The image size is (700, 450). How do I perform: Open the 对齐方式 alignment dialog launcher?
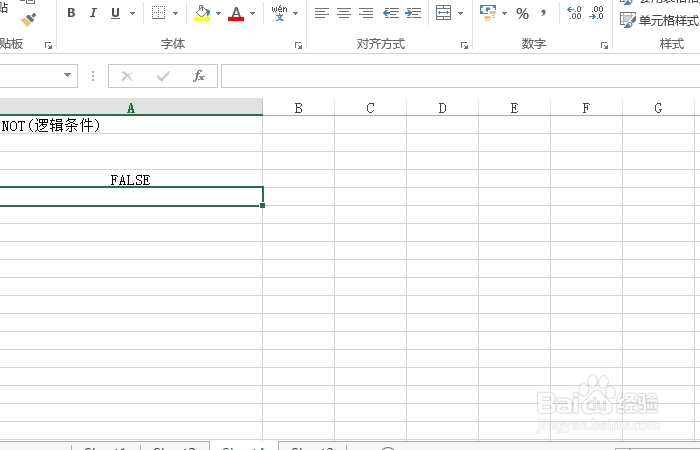point(464,46)
